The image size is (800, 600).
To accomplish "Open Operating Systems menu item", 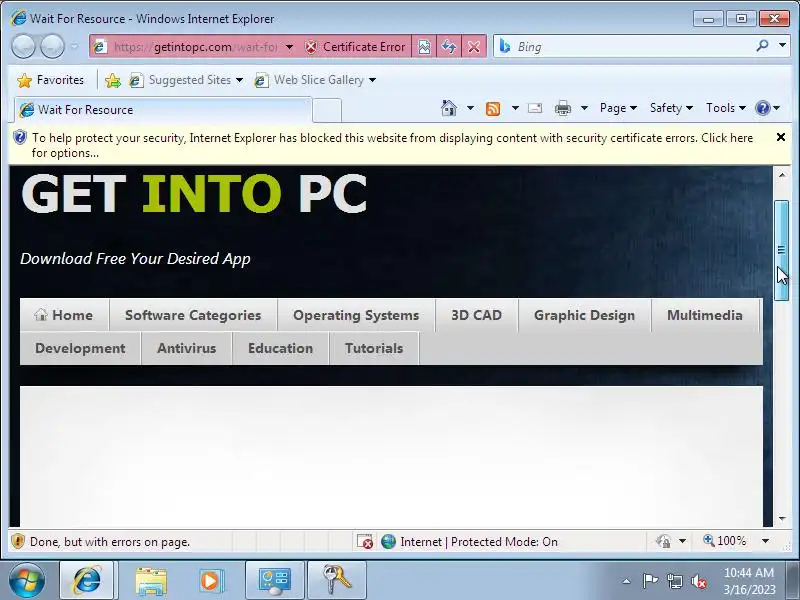I will tap(356, 315).
